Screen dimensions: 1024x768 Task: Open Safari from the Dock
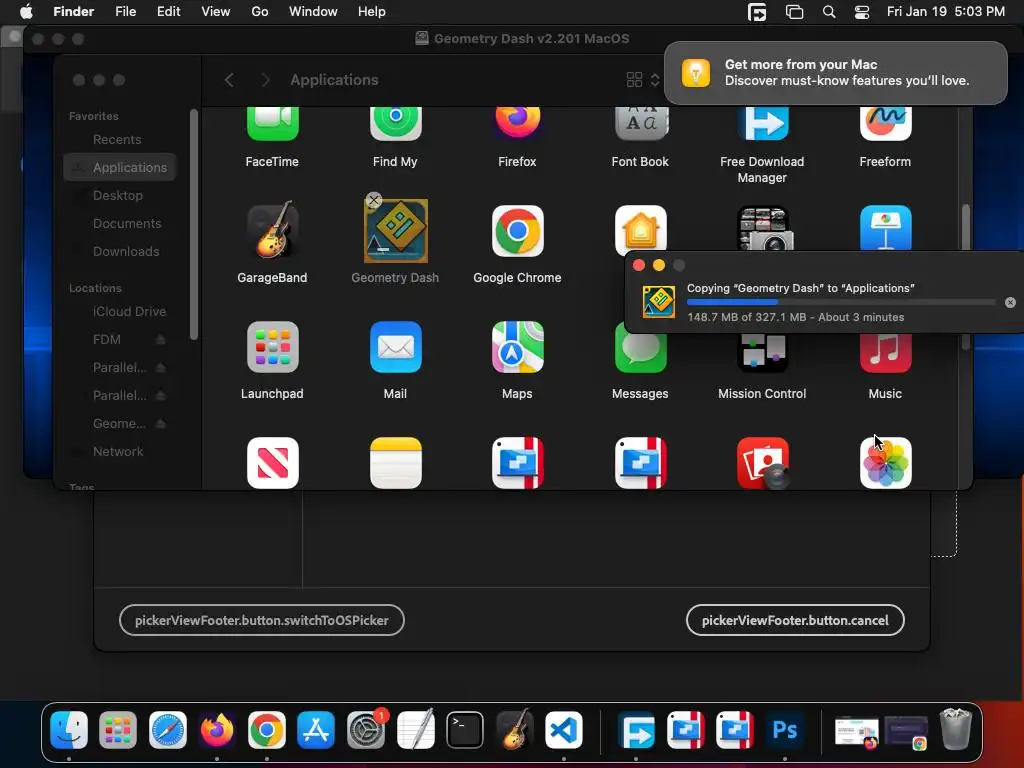point(168,730)
